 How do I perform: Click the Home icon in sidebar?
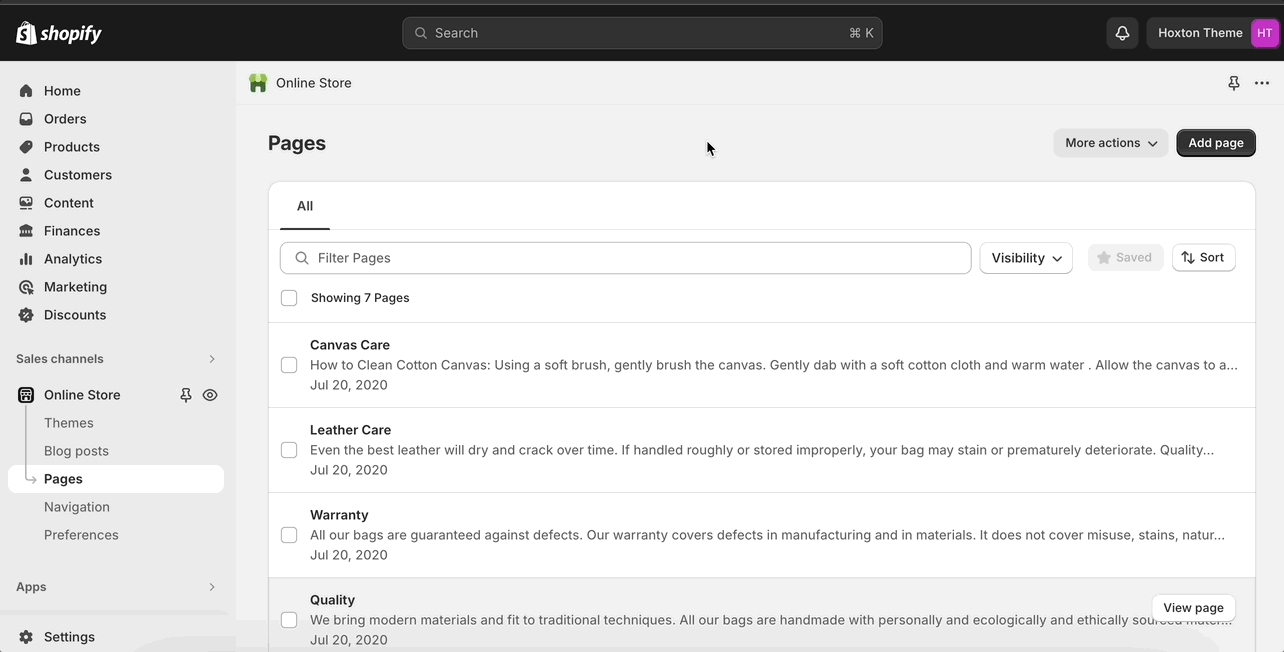26,91
